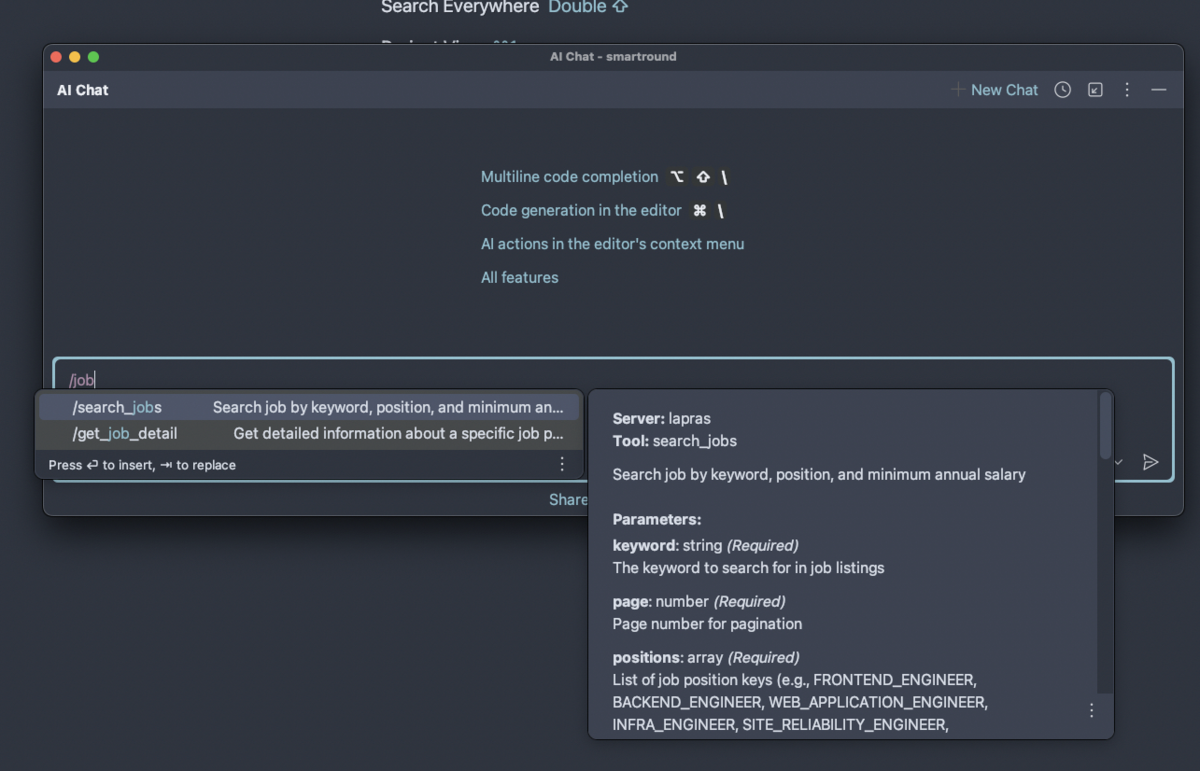Open the Multiline code completion link
This screenshot has height=771, width=1200.
click(569, 176)
